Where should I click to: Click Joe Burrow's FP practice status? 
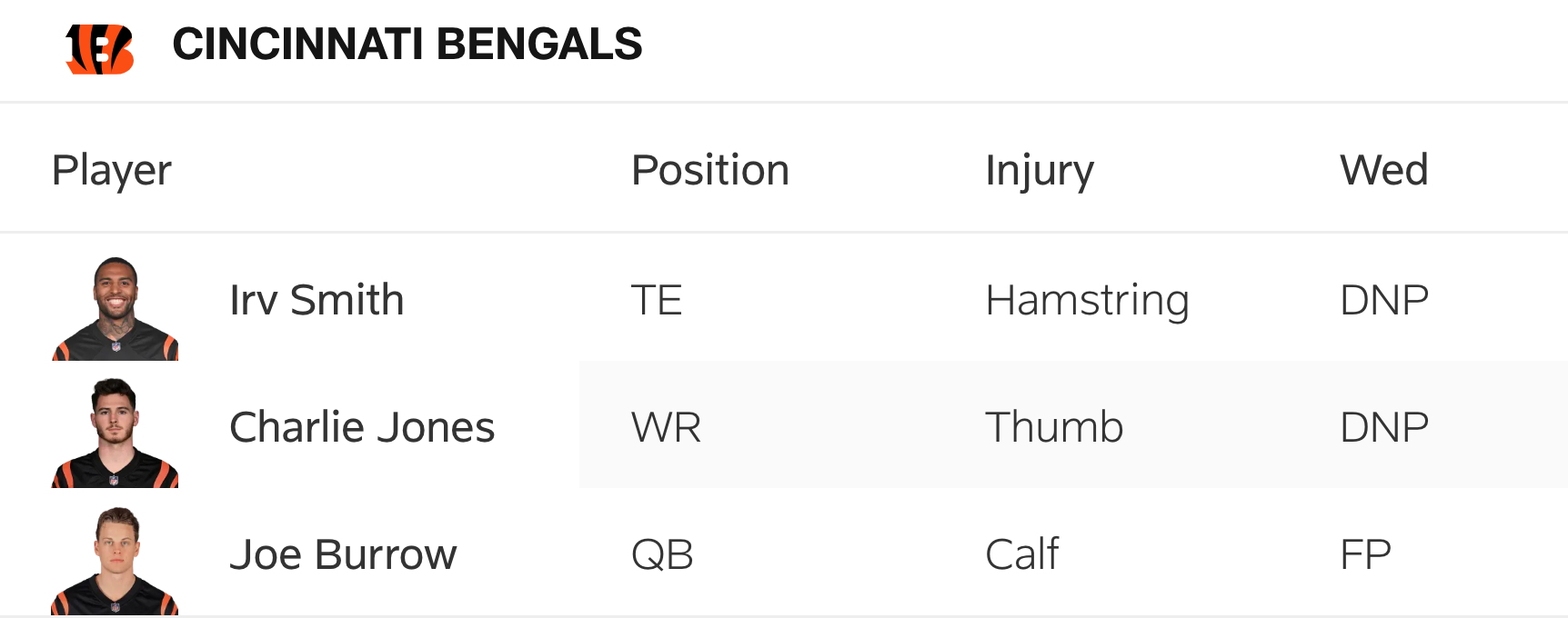(1365, 554)
